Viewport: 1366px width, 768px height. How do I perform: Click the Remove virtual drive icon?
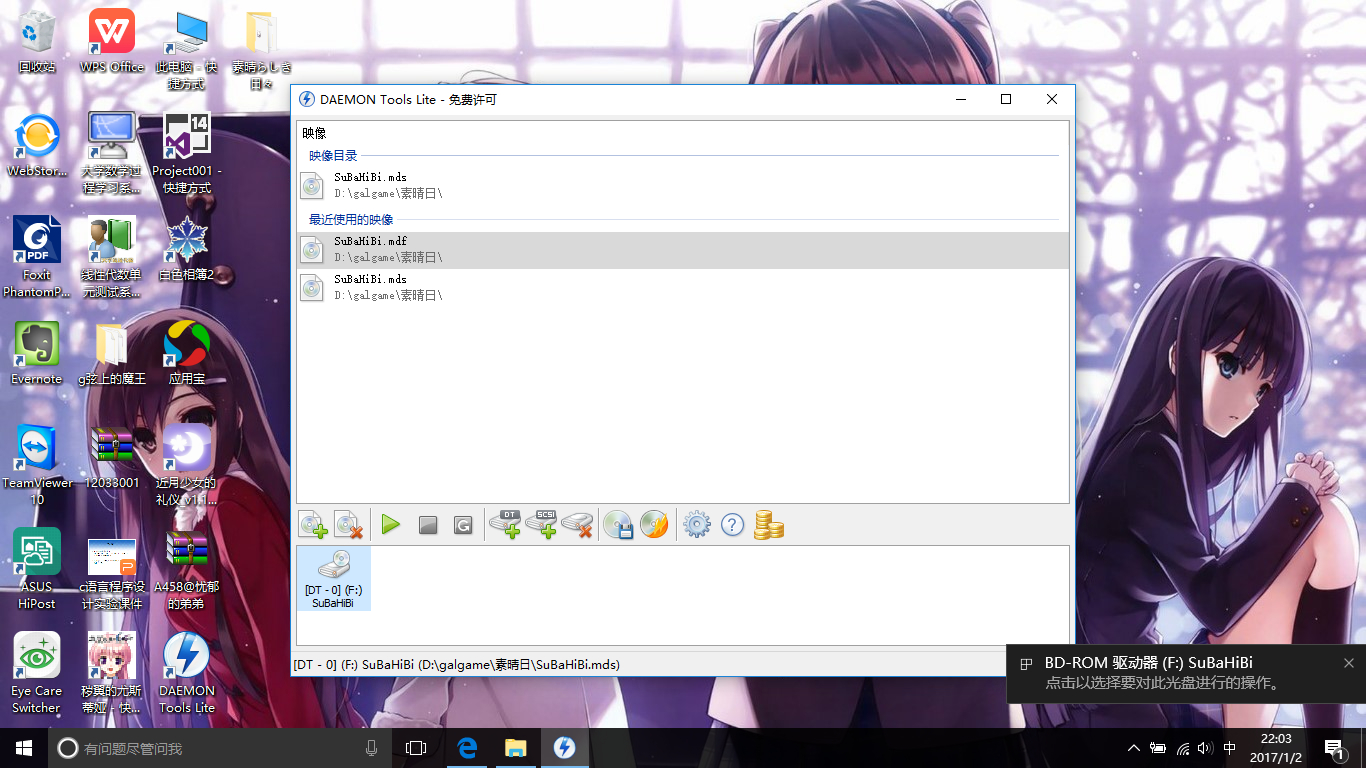point(577,524)
